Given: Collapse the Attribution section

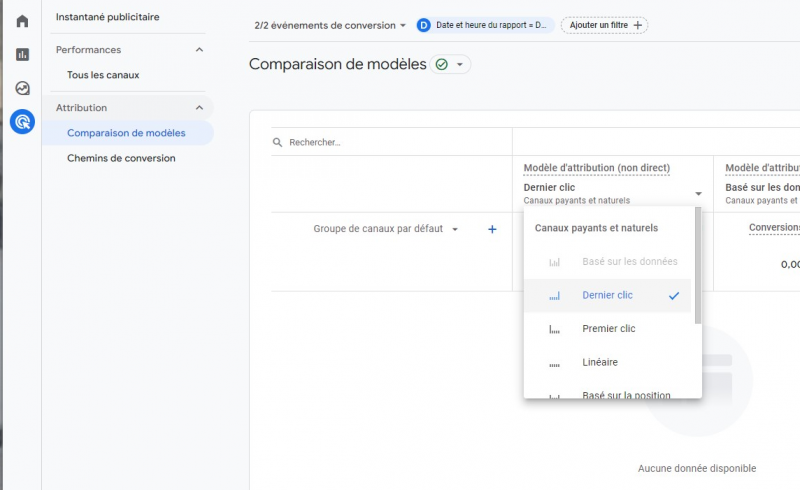Looking at the screenshot, I should click(199, 108).
